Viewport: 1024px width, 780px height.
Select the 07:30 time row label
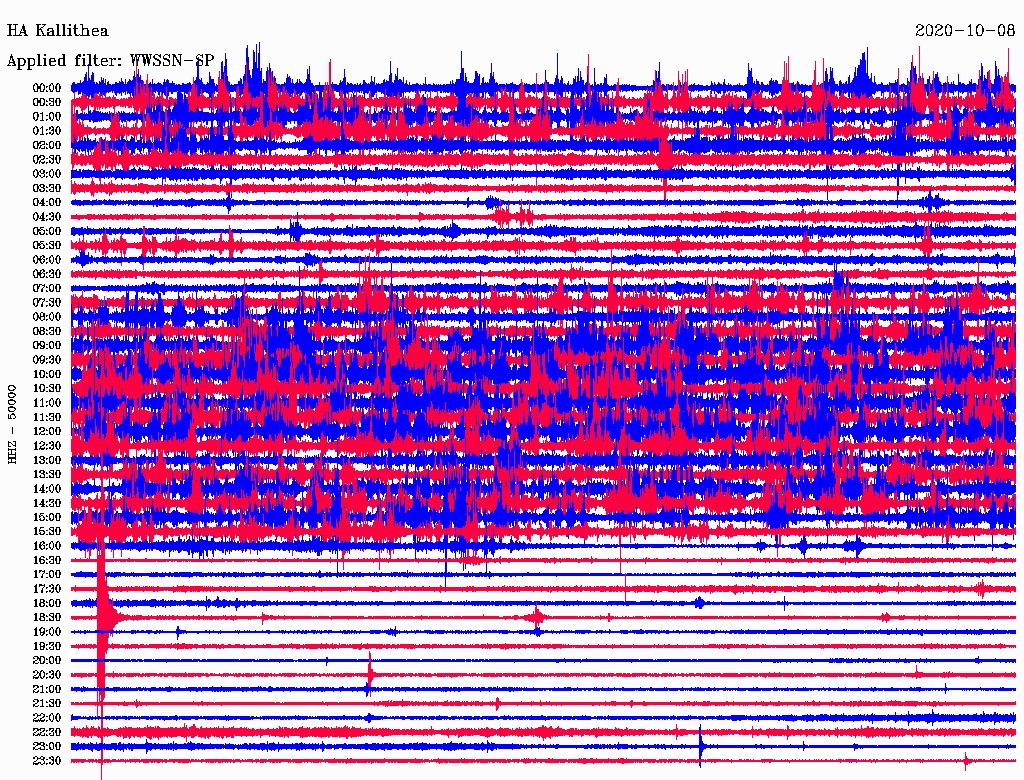[47, 302]
